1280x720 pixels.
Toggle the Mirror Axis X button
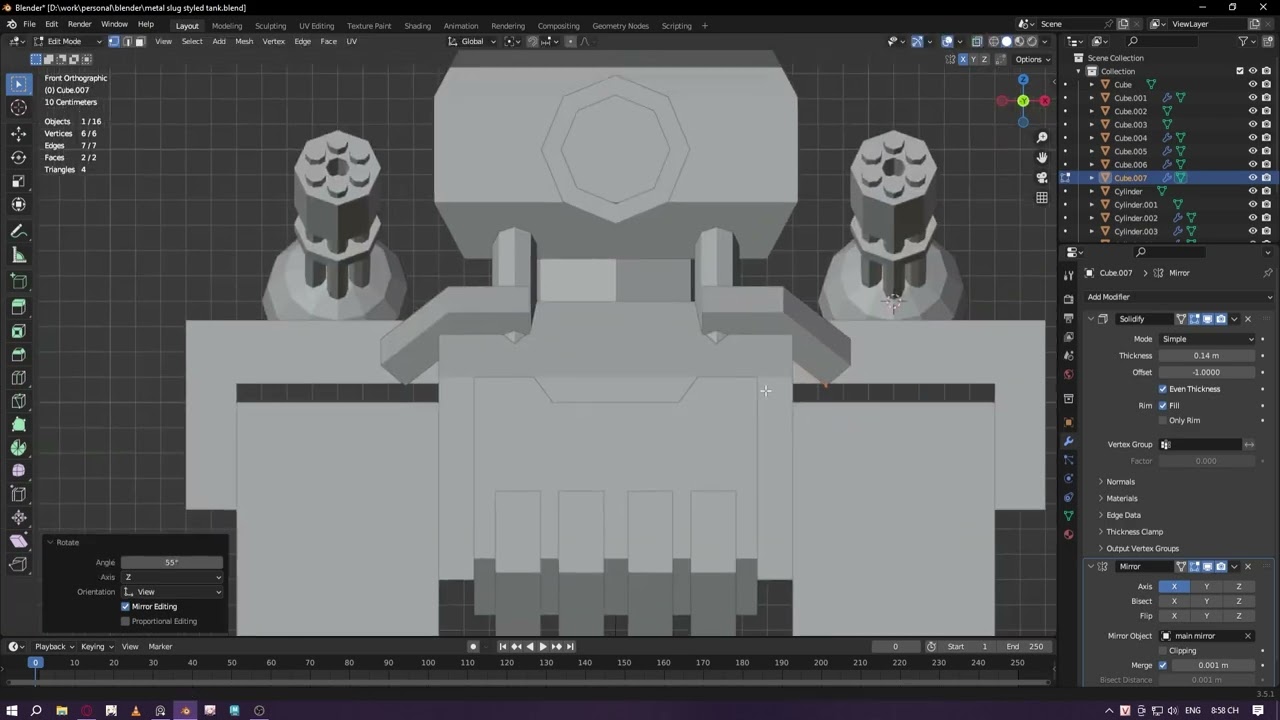click(1174, 586)
